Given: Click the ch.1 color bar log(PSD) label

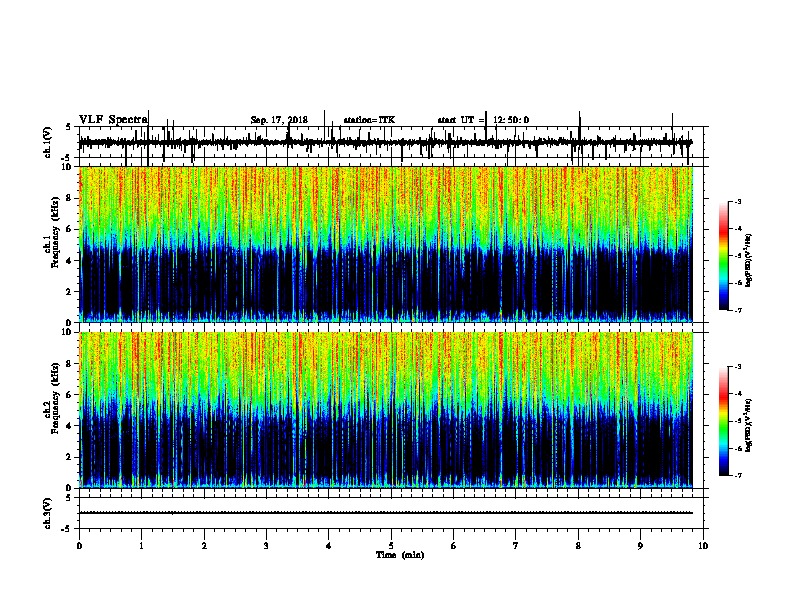Looking at the screenshot, I should click(x=748, y=260).
